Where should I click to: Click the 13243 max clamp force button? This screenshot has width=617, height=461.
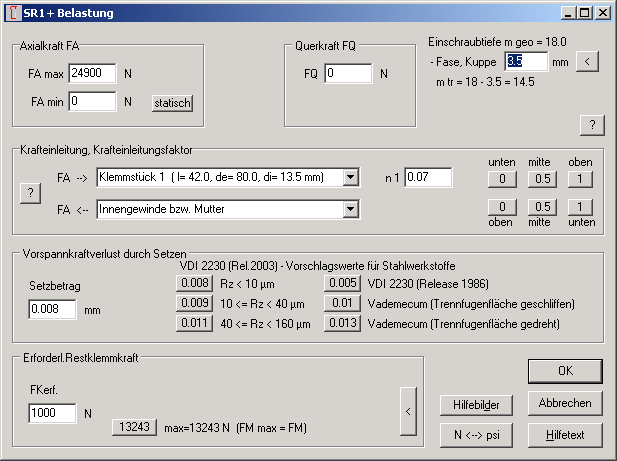click(134, 427)
